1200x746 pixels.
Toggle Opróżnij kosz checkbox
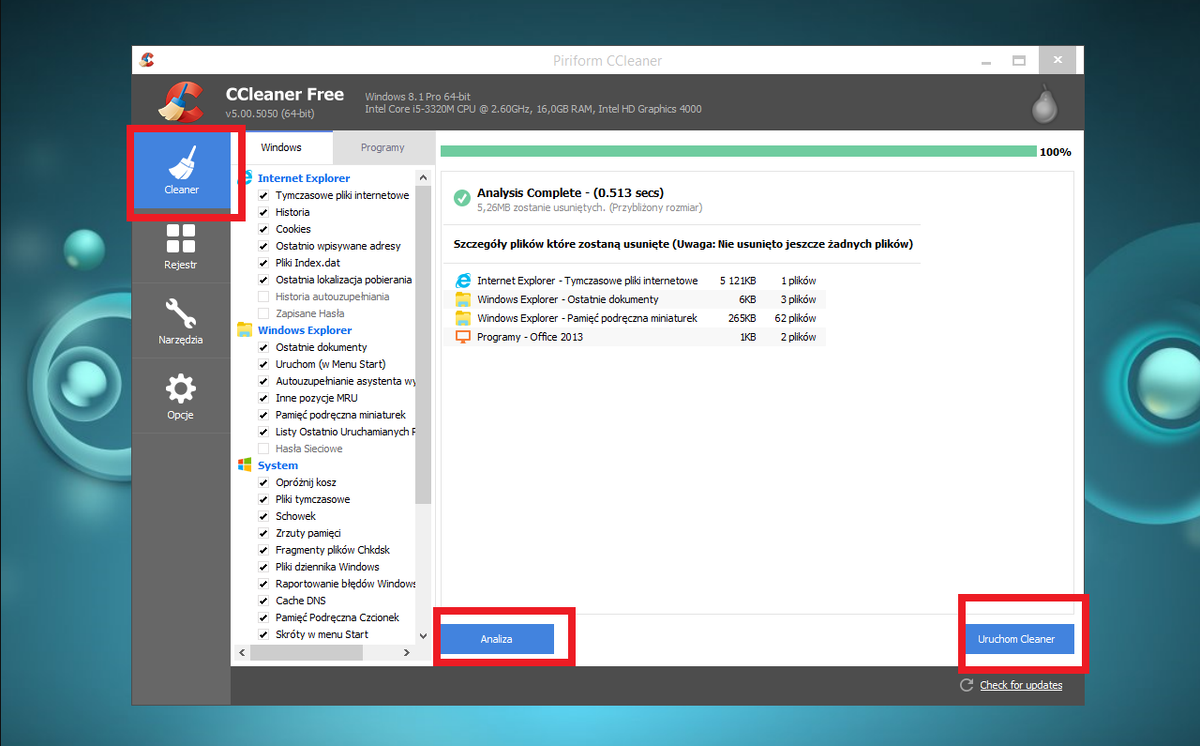(x=264, y=482)
